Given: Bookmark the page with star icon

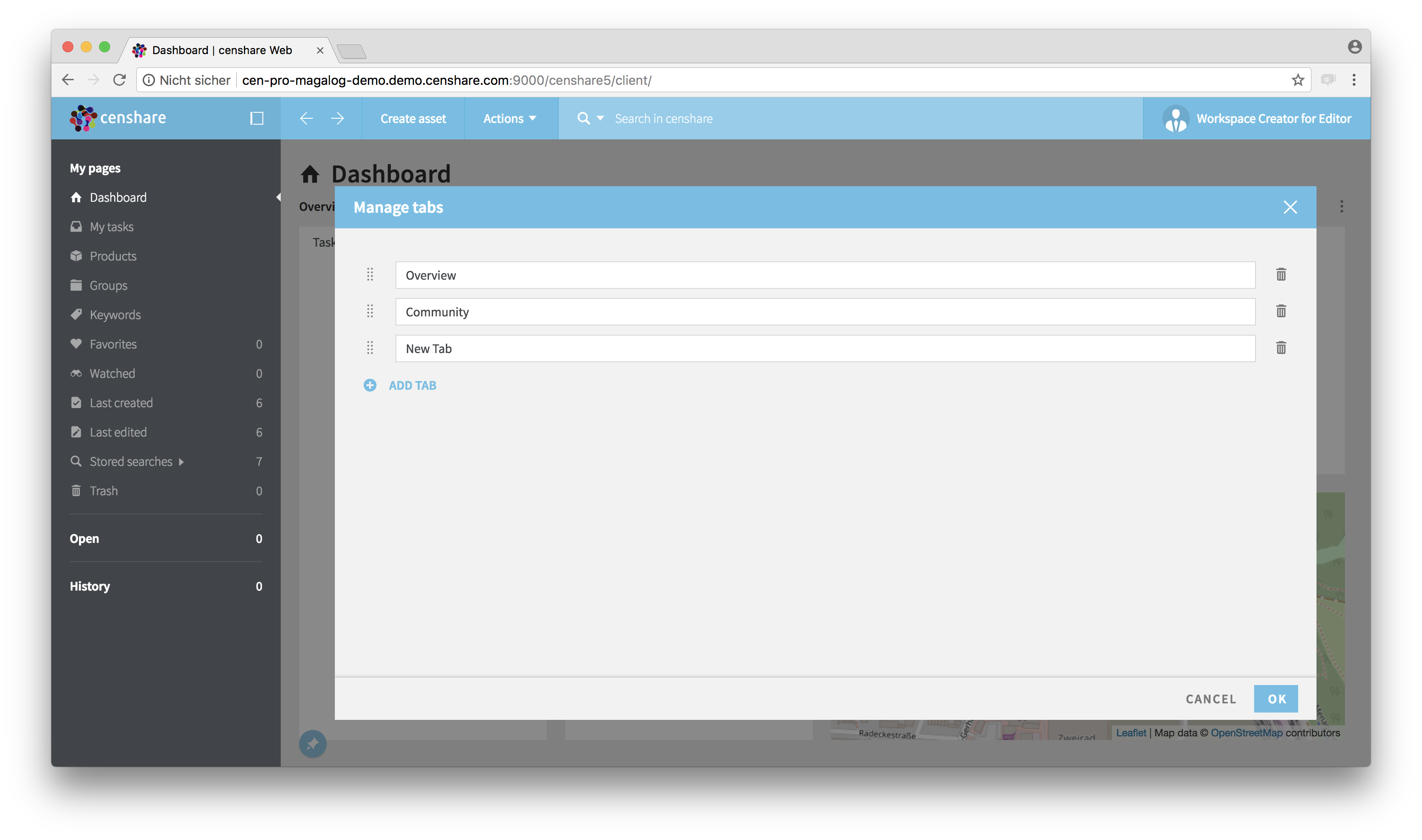Looking at the screenshot, I should coord(1297,80).
